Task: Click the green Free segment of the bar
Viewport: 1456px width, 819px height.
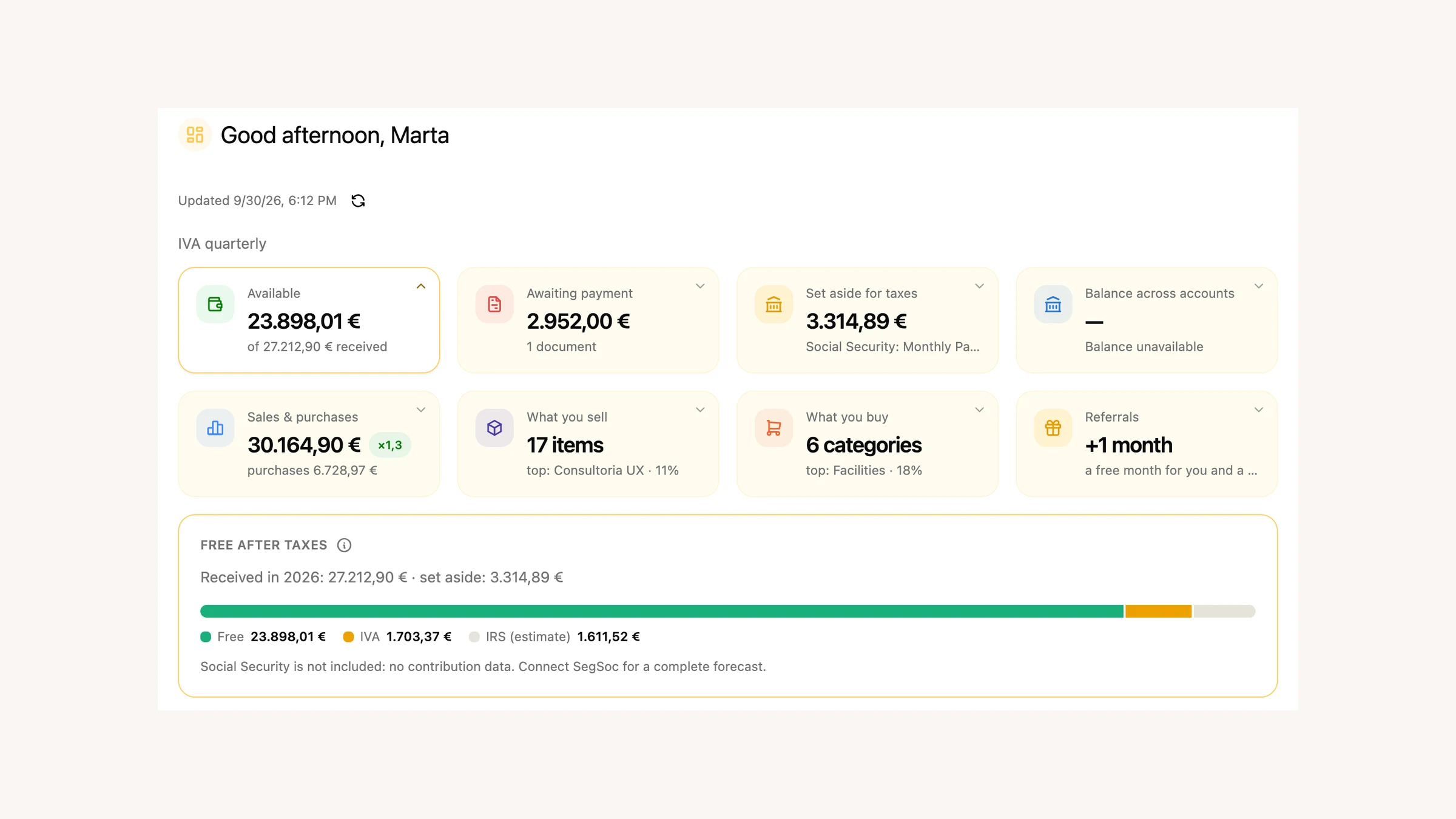Action: (662, 611)
